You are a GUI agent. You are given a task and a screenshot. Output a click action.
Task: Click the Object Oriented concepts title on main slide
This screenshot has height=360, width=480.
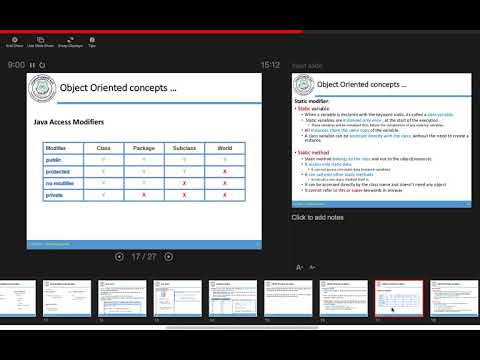click(x=118, y=88)
